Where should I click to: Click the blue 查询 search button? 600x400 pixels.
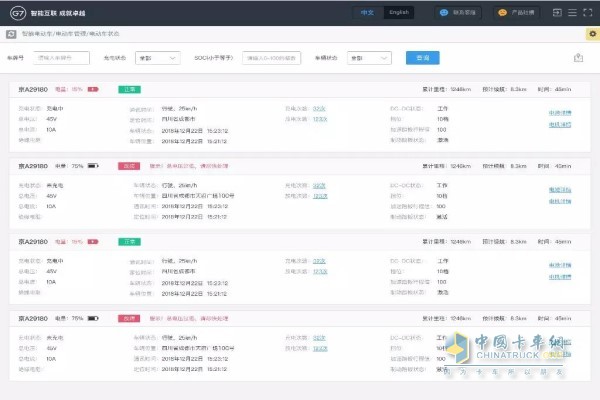tap(422, 58)
